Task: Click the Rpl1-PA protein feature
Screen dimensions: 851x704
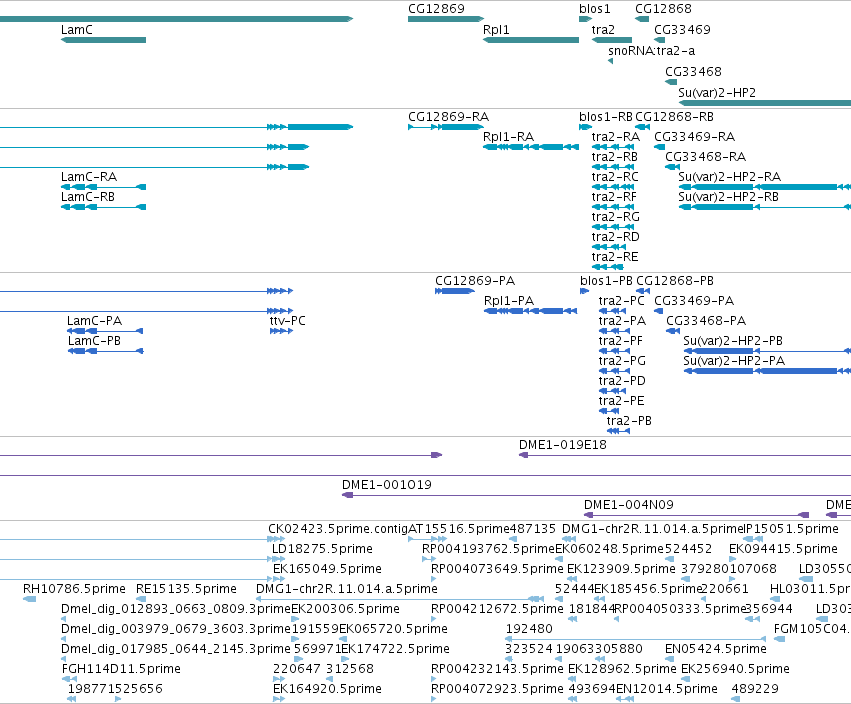Action: point(530,311)
